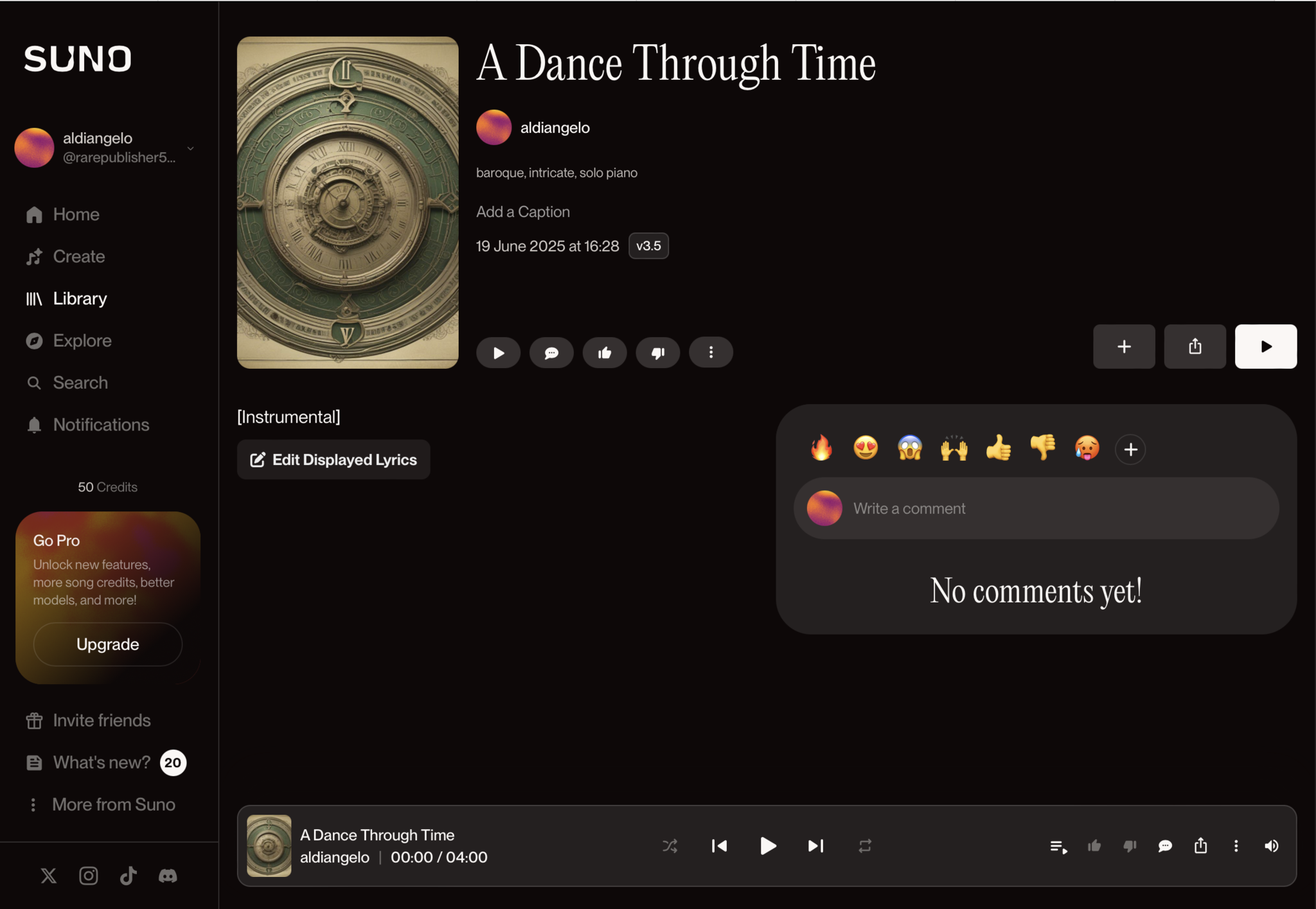Open Discord link icon
The height and width of the screenshot is (909, 1316).
click(x=168, y=876)
